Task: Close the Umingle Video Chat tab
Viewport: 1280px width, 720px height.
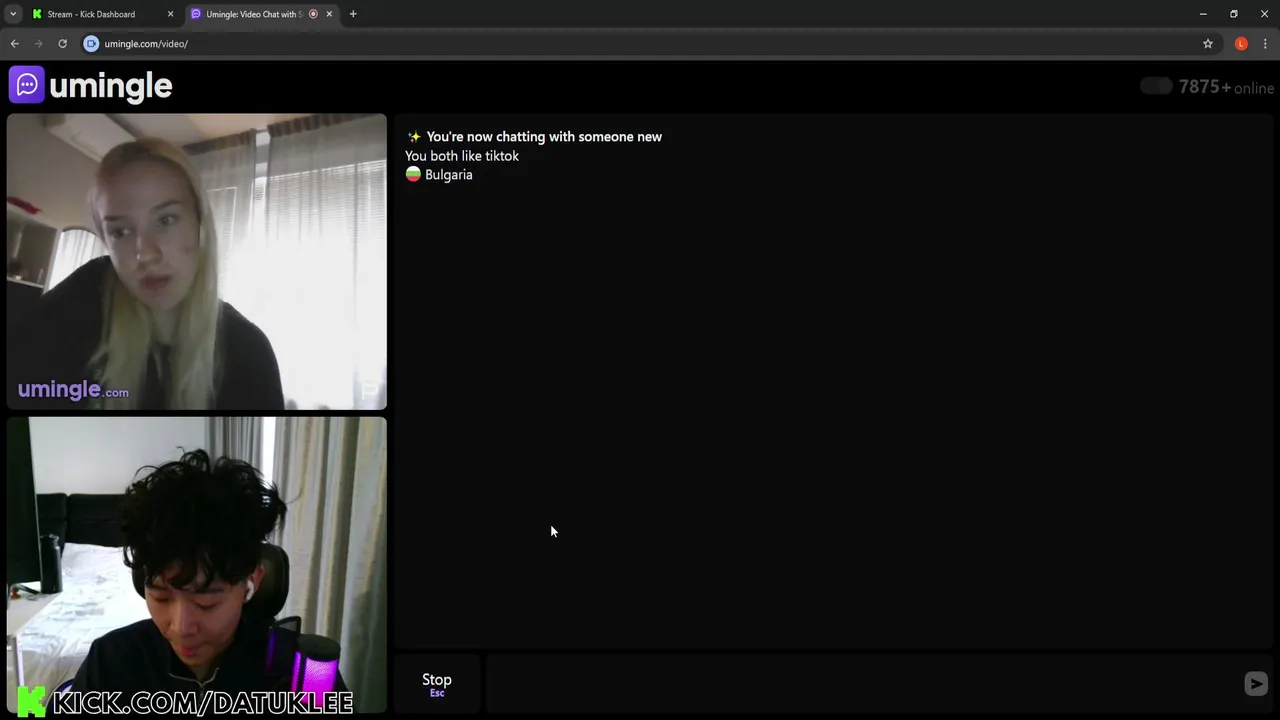Action: pyautogui.click(x=329, y=14)
